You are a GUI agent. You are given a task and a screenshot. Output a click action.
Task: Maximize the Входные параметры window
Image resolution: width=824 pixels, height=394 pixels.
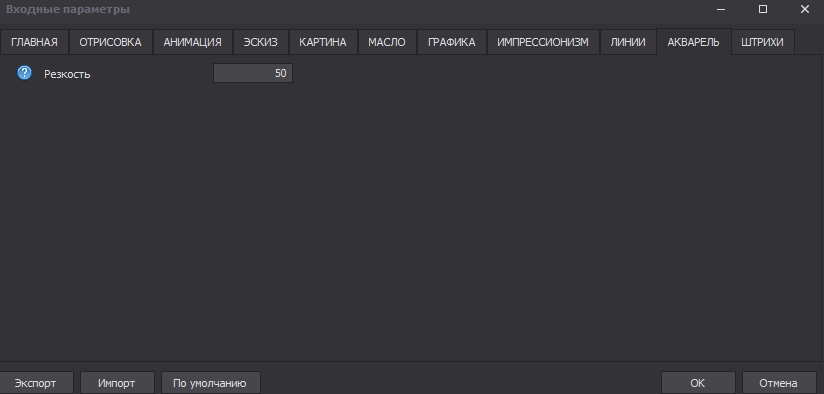[763, 9]
